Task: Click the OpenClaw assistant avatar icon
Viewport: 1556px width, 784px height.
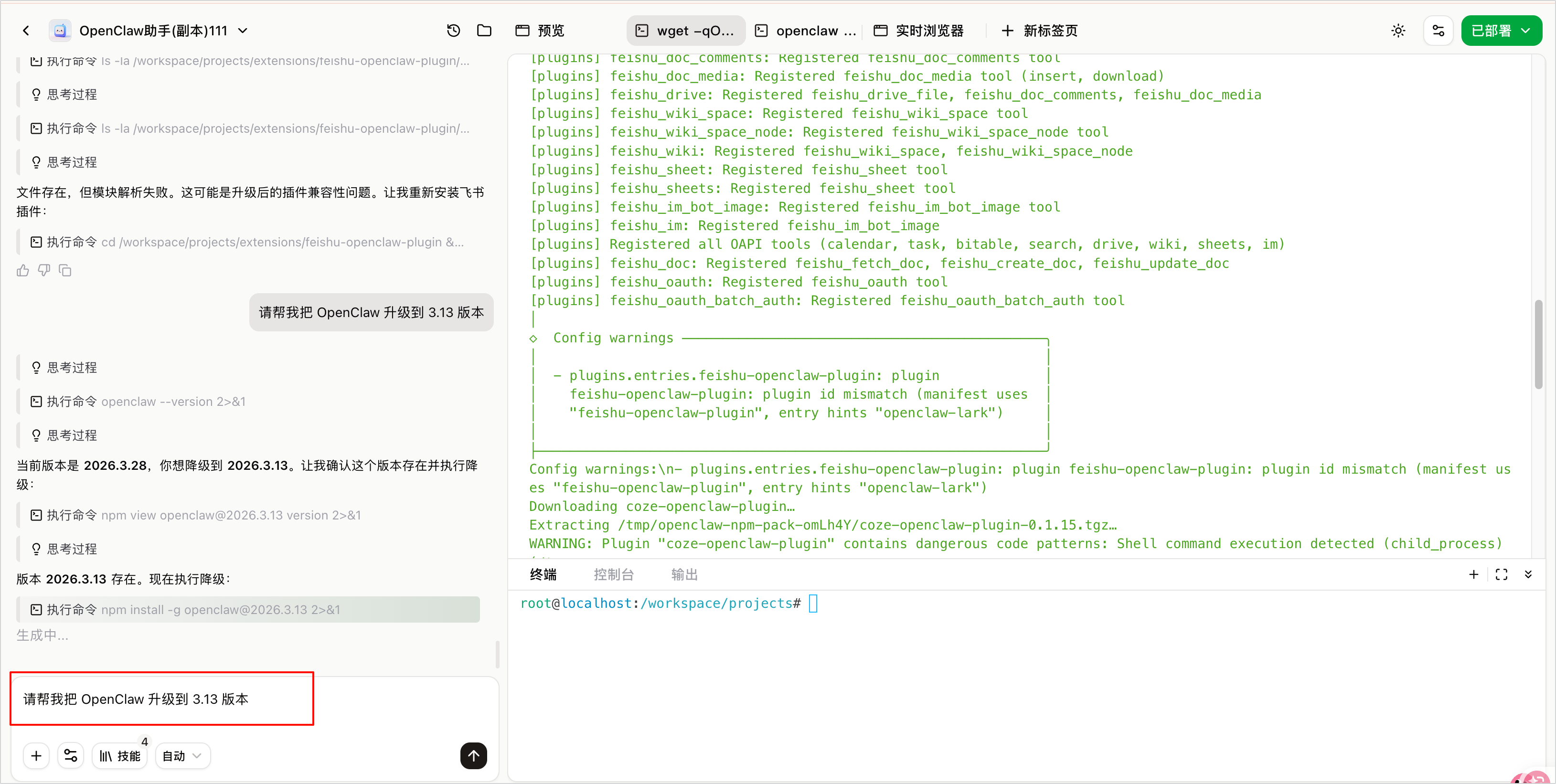Action: (60, 31)
